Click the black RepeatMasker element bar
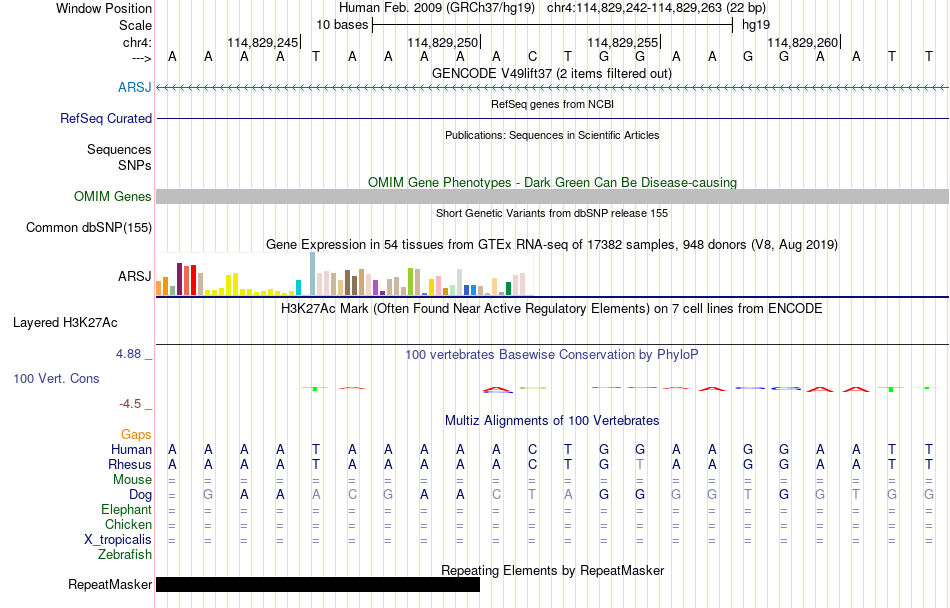The height and width of the screenshot is (608, 950). click(x=318, y=584)
